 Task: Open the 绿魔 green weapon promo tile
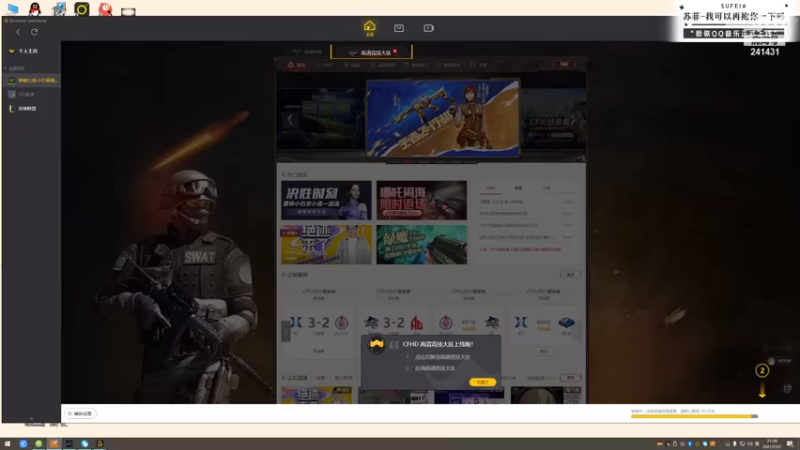pos(421,244)
